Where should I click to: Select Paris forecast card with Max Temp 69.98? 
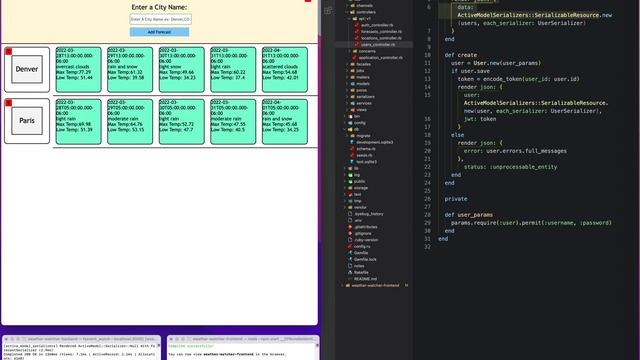(78, 122)
